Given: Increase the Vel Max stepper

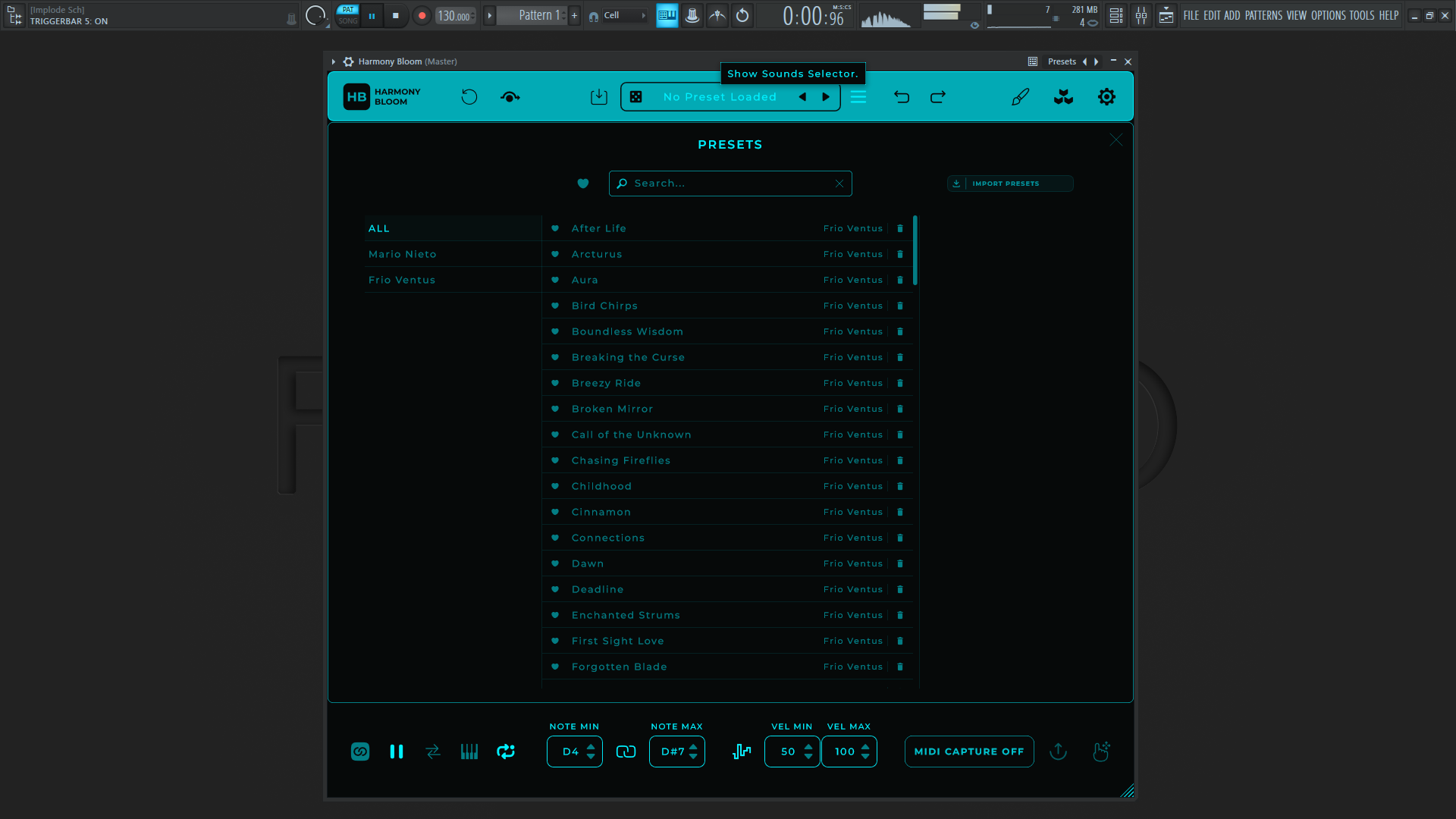Looking at the screenshot, I should point(865,747).
